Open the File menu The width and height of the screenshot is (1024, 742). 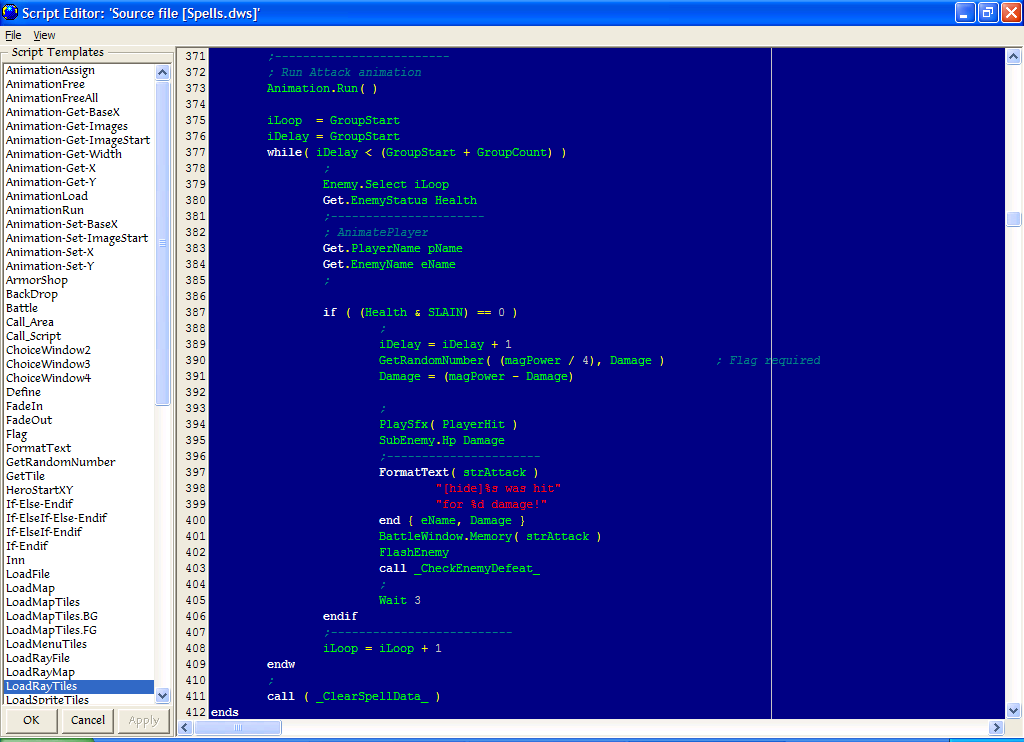(x=13, y=35)
